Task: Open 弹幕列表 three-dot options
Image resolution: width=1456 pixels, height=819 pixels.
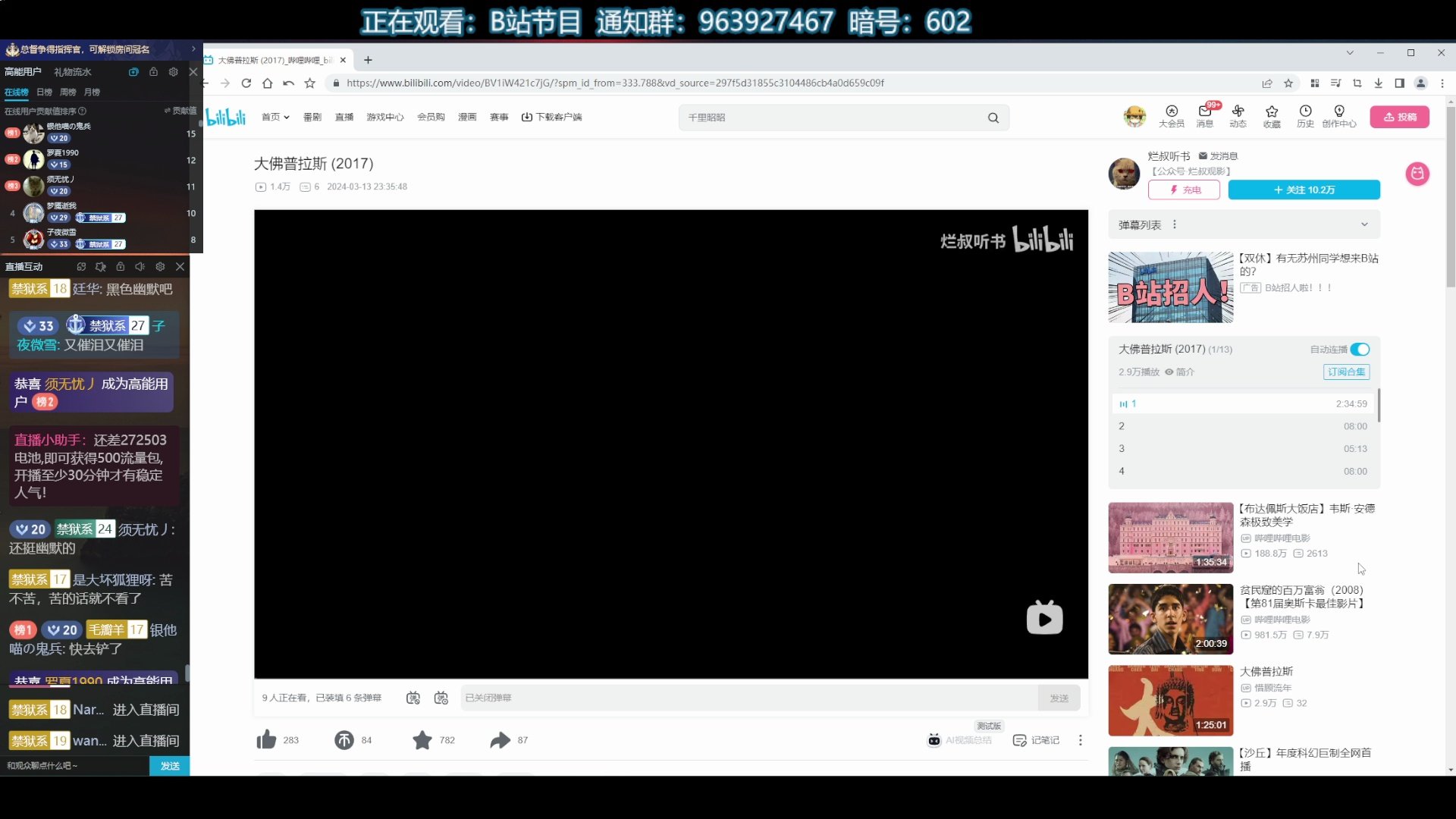Action: point(1175,224)
